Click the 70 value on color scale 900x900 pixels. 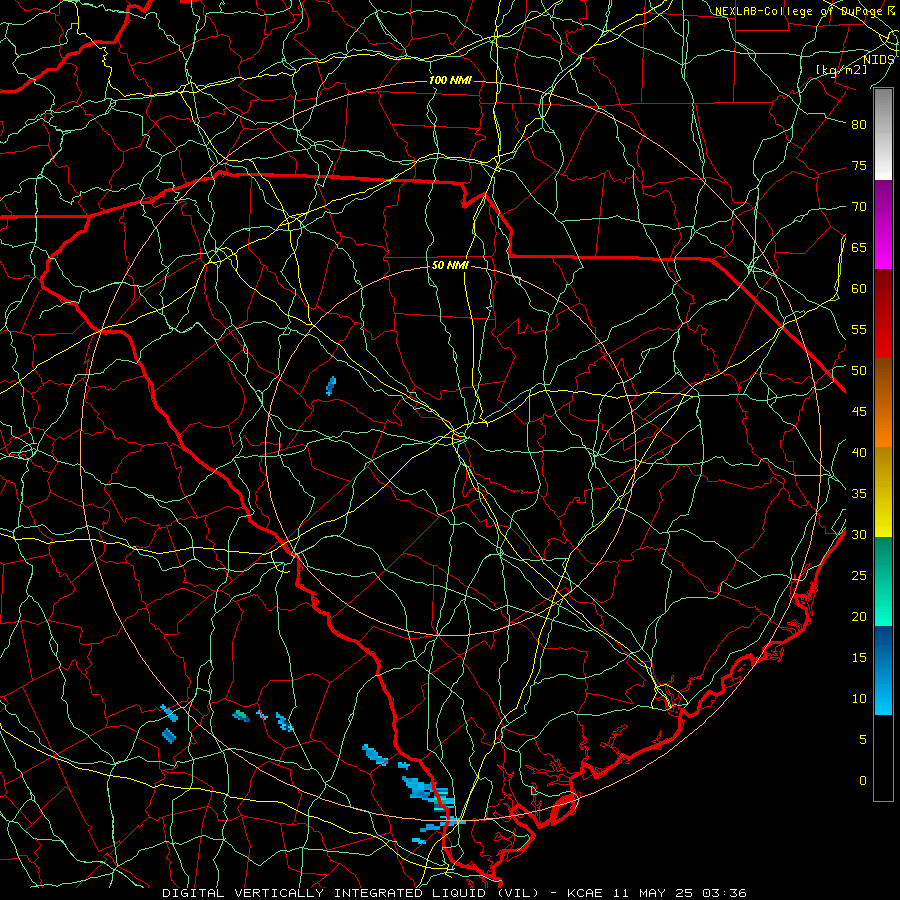[859, 207]
